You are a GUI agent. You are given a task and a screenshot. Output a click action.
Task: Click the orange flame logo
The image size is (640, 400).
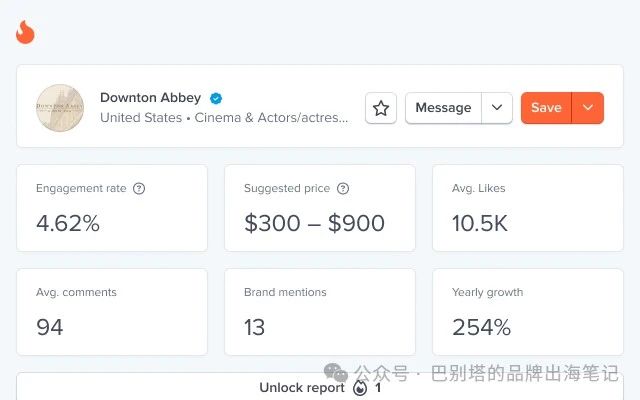coord(25,32)
